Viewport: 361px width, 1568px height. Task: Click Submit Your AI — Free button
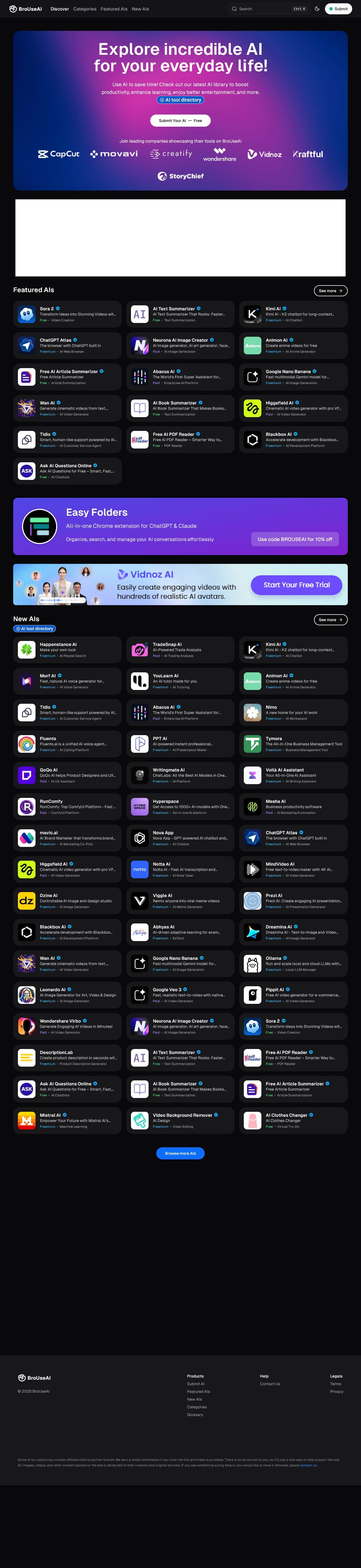click(x=180, y=121)
